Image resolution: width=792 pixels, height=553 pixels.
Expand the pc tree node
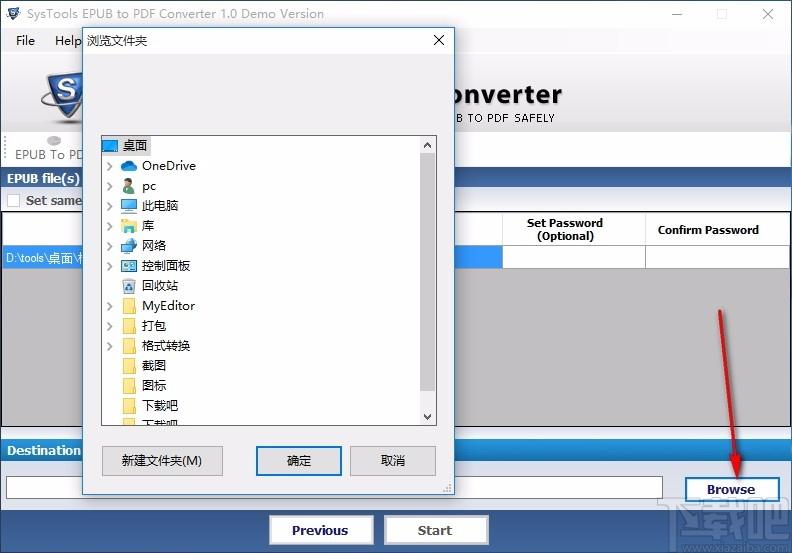click(110, 186)
